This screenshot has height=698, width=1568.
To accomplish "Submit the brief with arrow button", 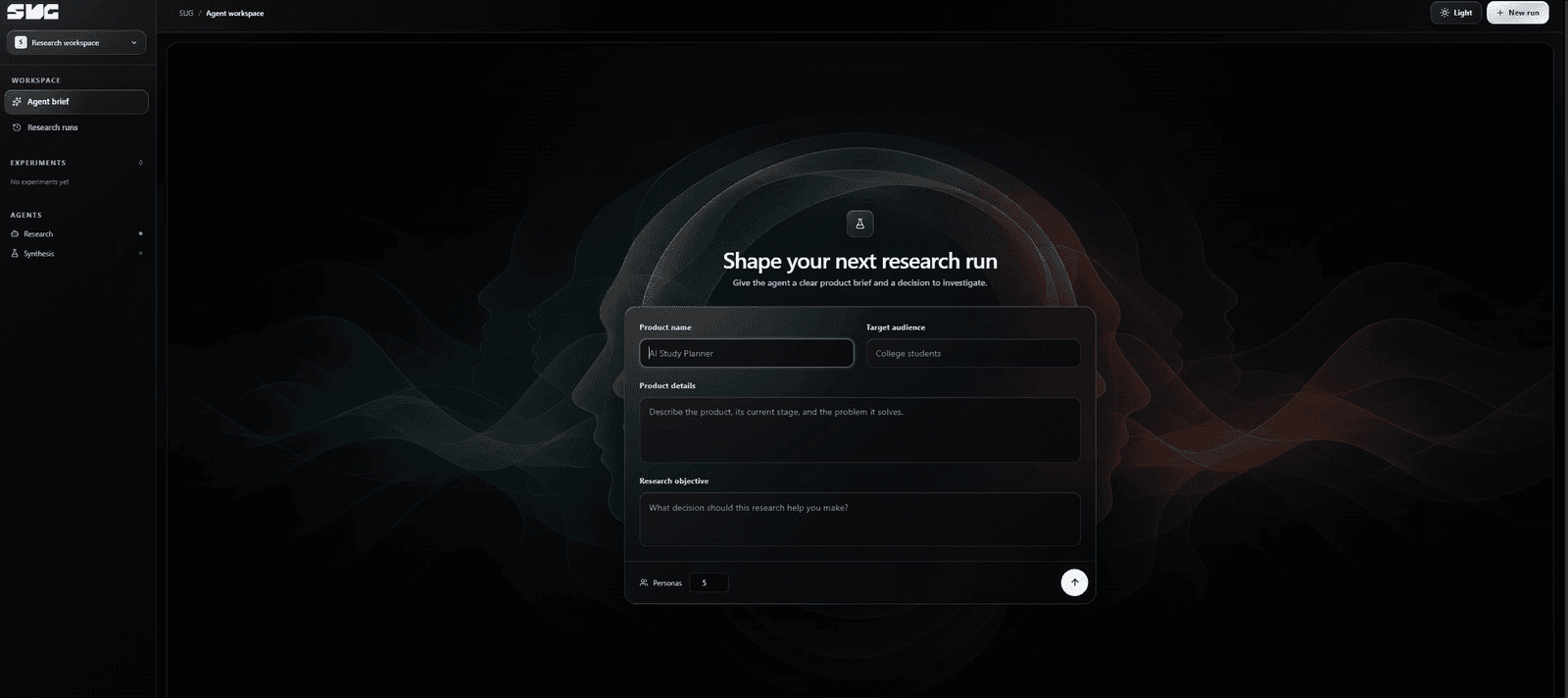I will [1074, 582].
